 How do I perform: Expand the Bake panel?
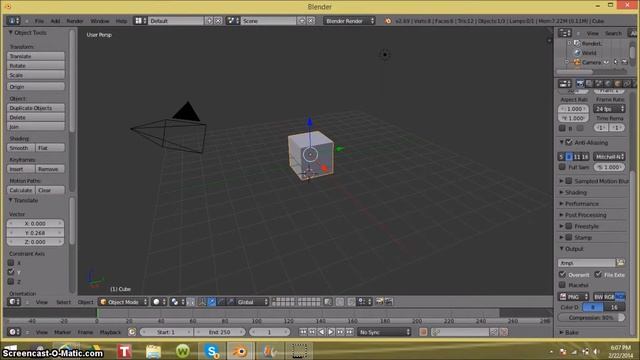571,333
